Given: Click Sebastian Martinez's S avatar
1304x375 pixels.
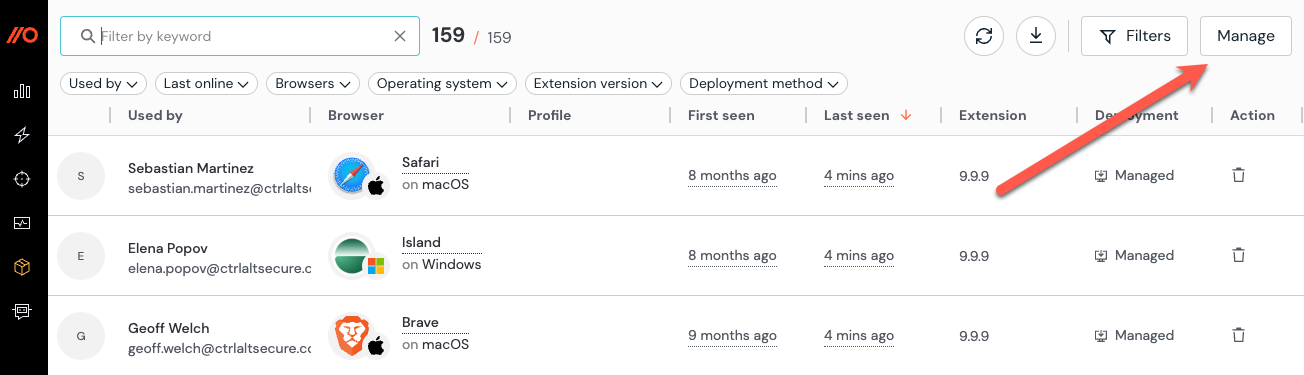Looking at the screenshot, I should click(81, 176).
